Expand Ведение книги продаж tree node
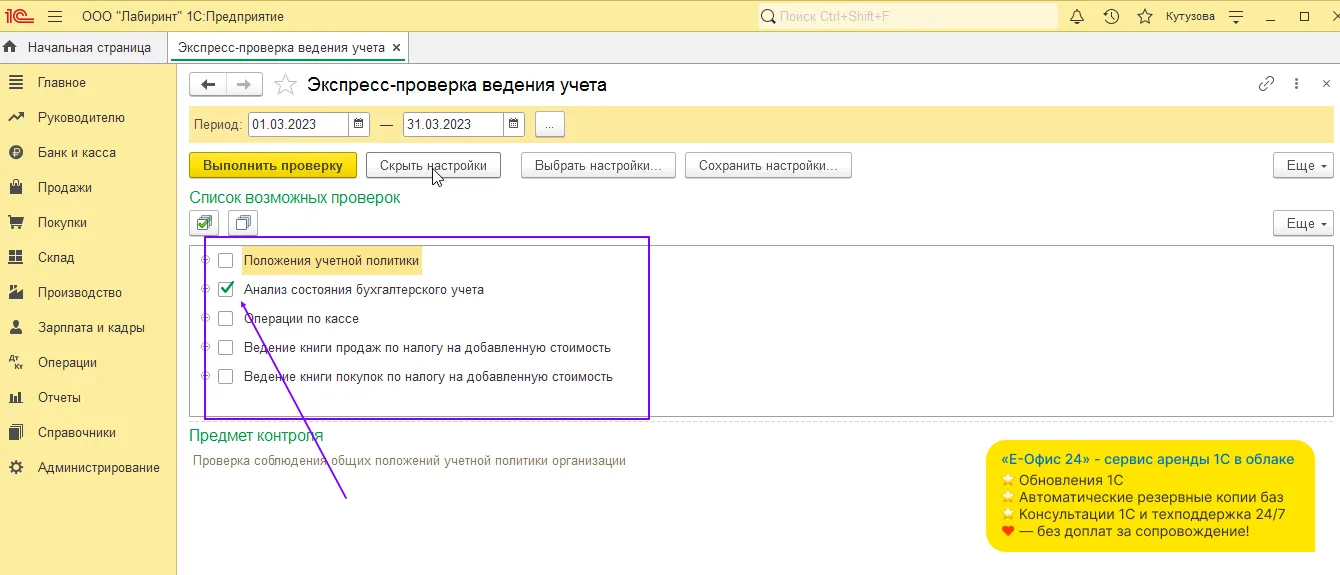The width and height of the screenshot is (1340, 575). click(x=206, y=348)
